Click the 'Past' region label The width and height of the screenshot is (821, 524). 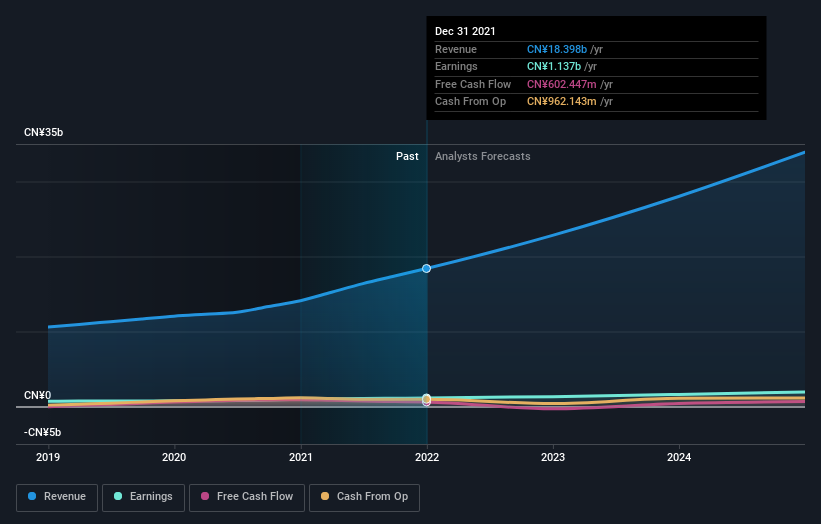(x=407, y=156)
